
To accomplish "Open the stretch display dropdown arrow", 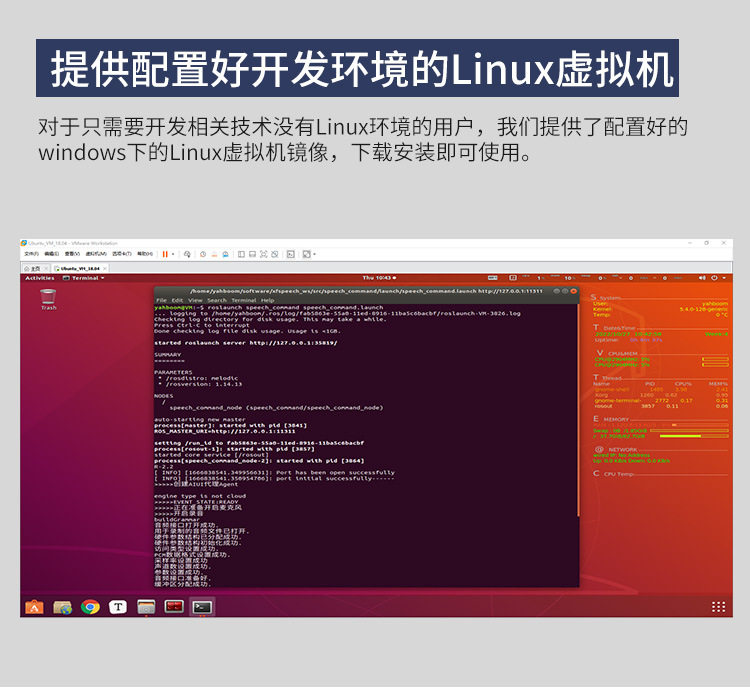I will pyautogui.click(x=314, y=254).
